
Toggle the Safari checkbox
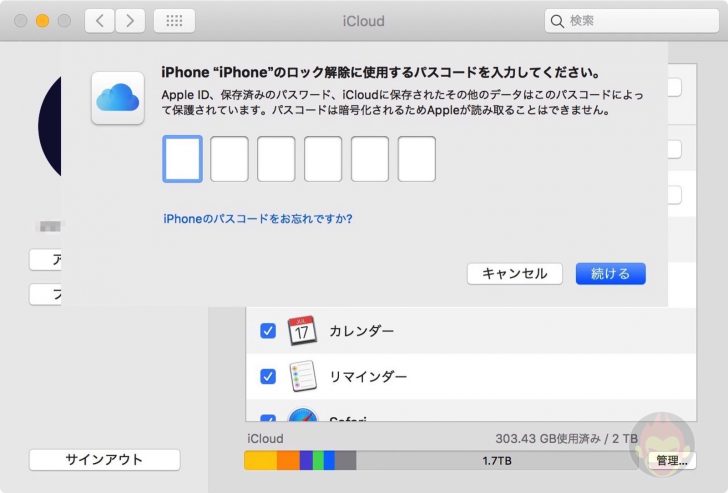click(267, 420)
